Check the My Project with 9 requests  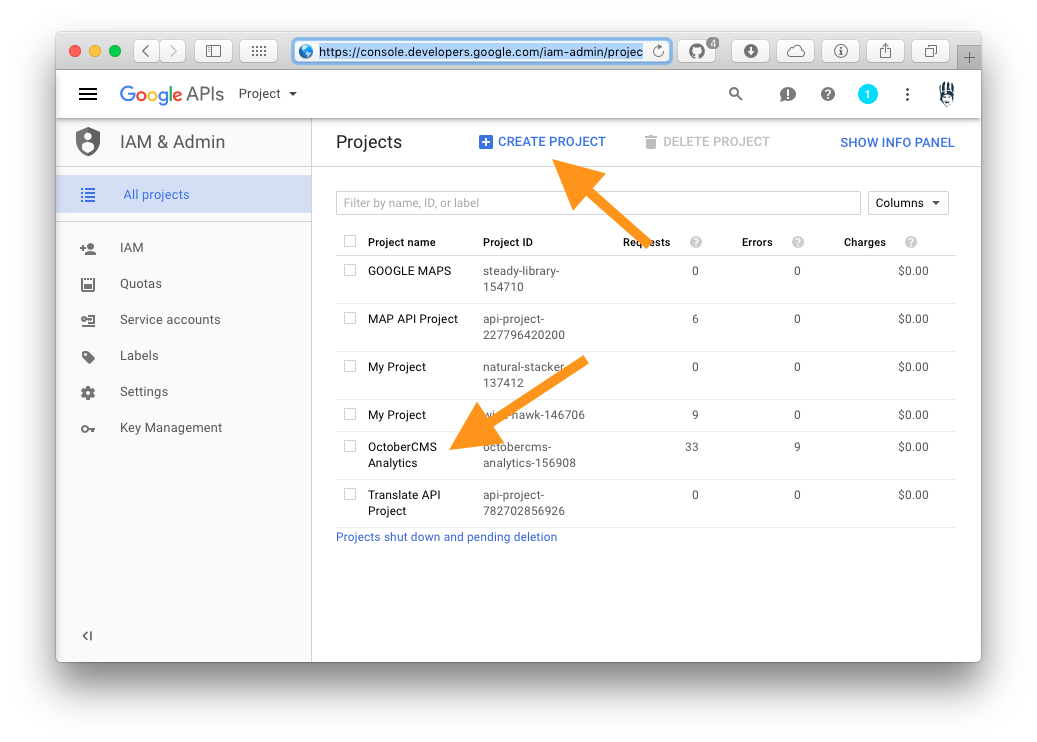(350, 415)
